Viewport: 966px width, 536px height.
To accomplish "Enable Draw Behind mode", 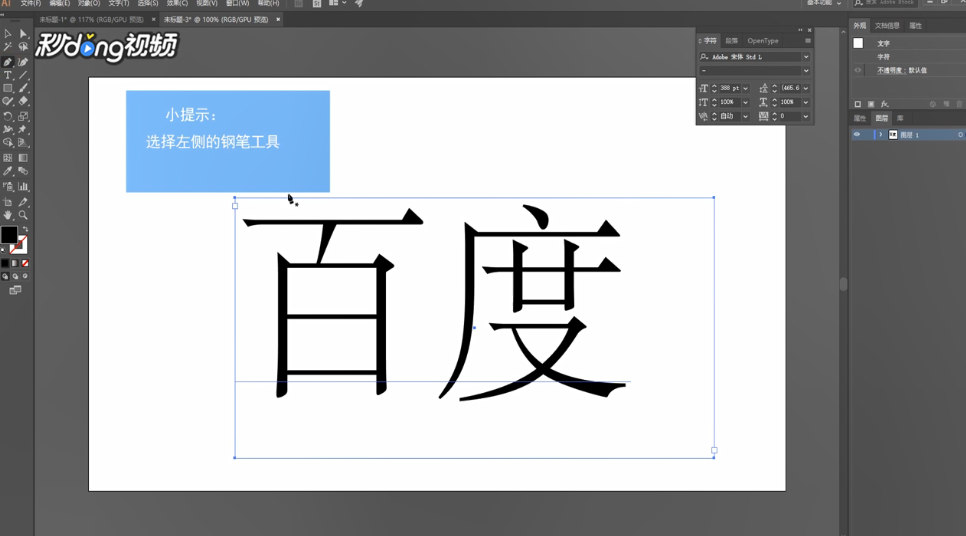I will click(15, 277).
